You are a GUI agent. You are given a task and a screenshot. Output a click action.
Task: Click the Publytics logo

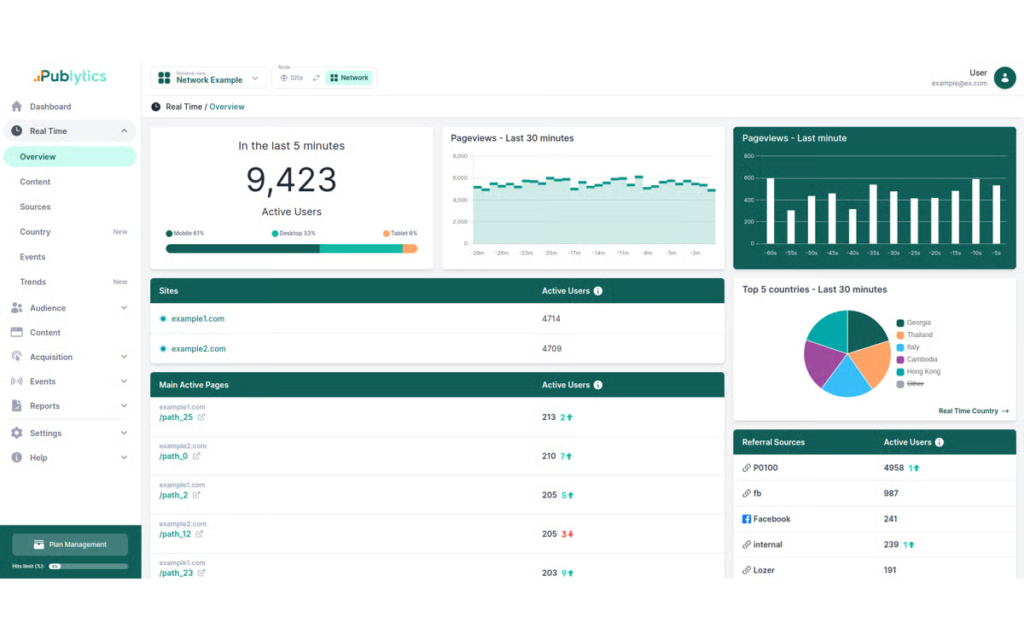[x=70, y=76]
